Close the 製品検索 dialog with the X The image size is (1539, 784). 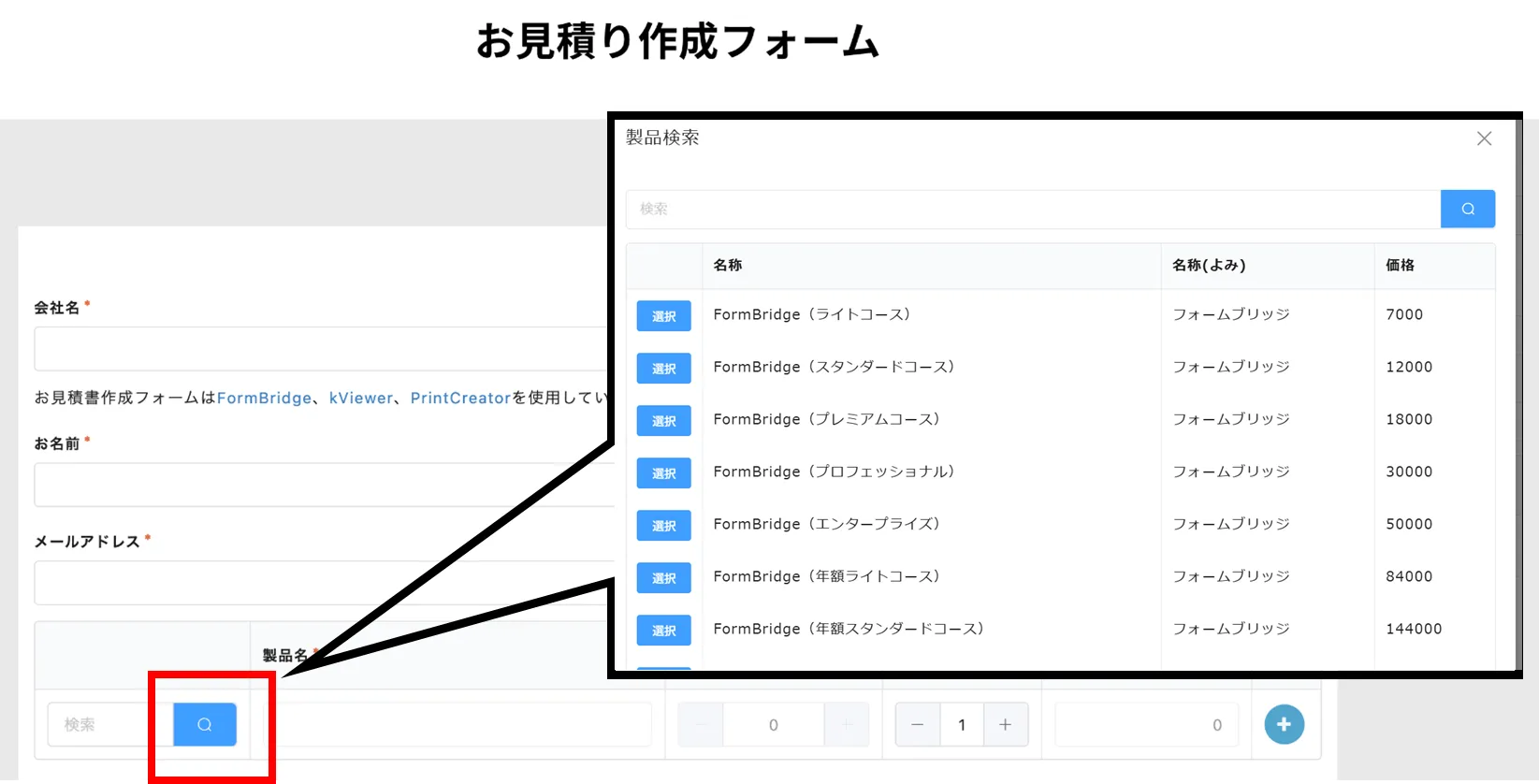[1484, 138]
